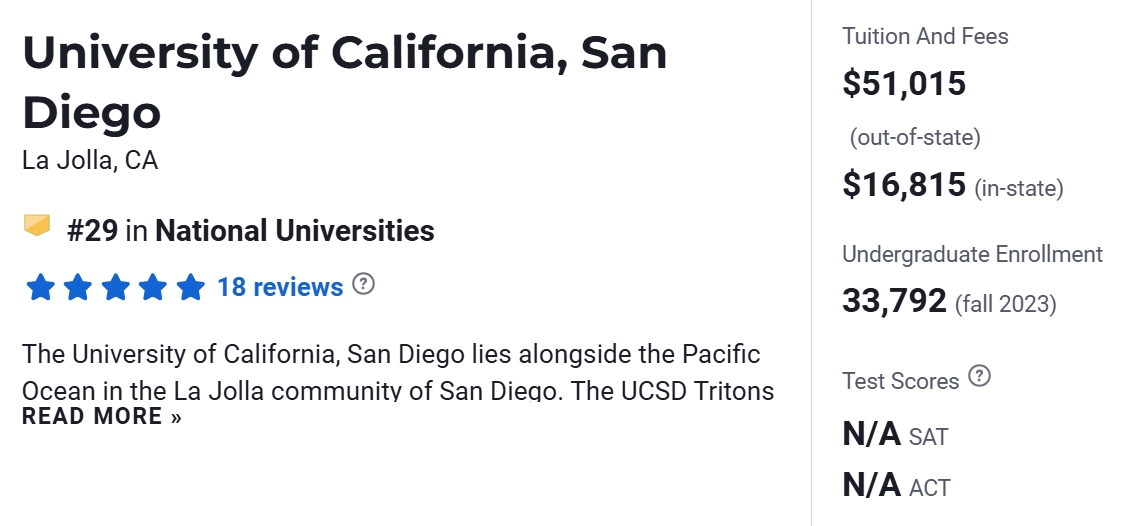Click the third rating star
Screen dimensions: 1126x526
(115, 288)
